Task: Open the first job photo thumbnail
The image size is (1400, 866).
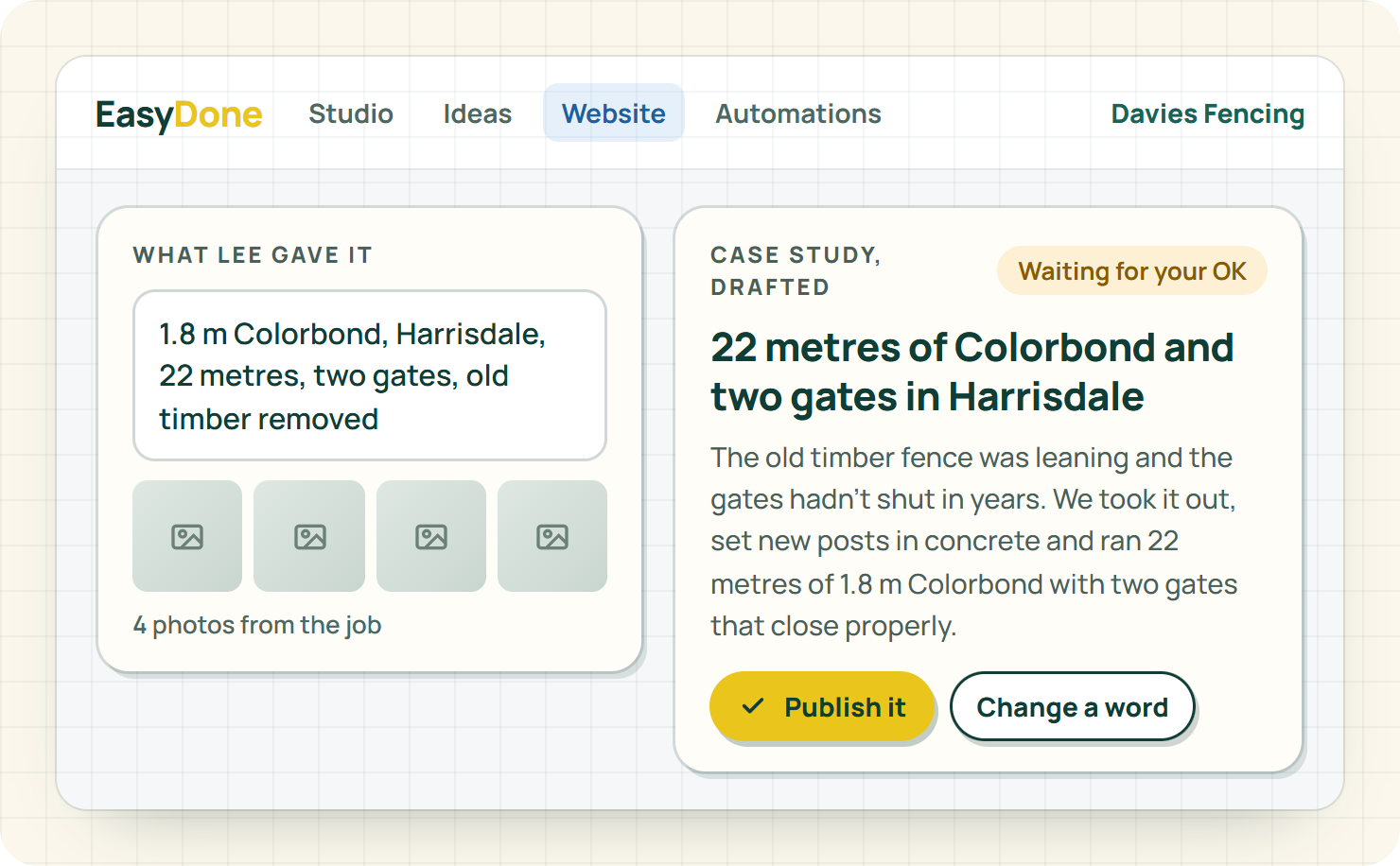Action: [187, 536]
